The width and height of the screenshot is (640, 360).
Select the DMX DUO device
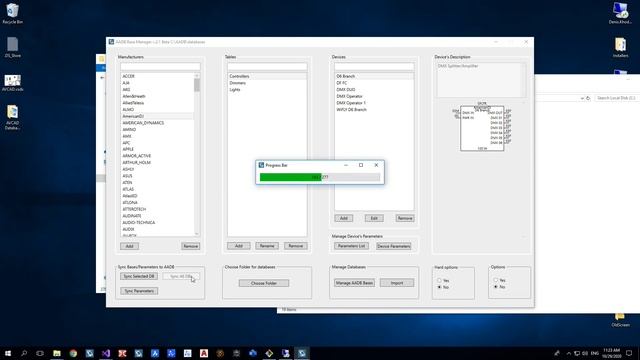pos(374,89)
